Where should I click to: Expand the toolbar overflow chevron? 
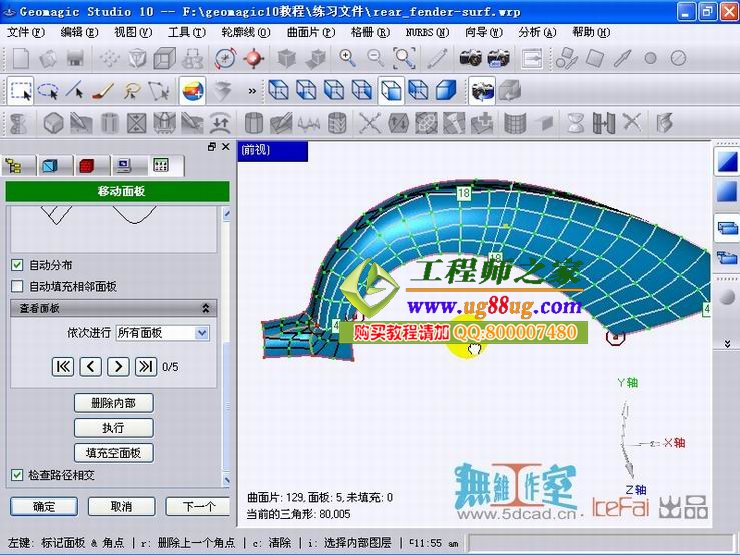(251, 91)
